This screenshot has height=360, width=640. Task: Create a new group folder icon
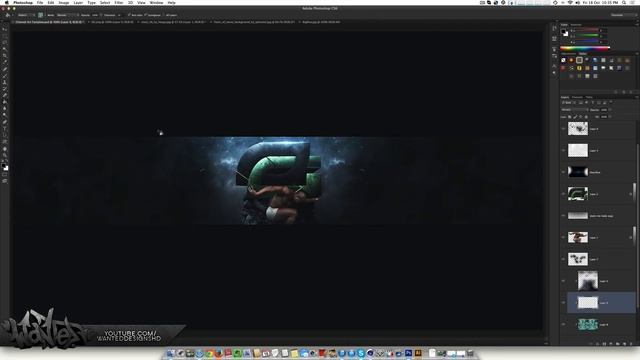tap(618, 344)
